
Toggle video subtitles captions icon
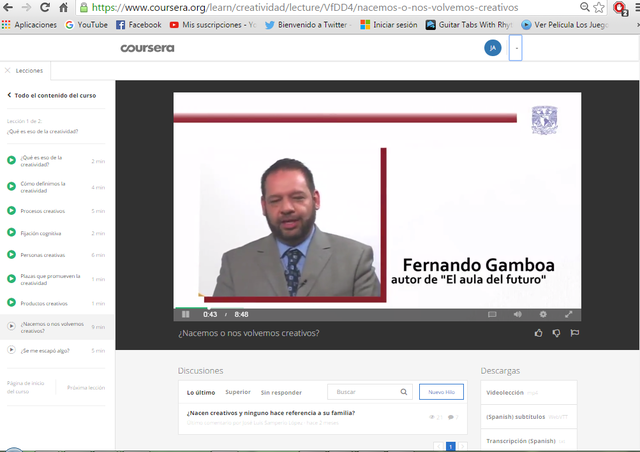tap(492, 314)
